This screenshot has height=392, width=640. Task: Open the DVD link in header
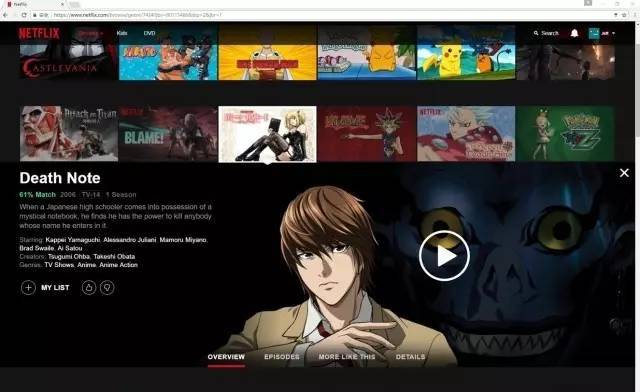tap(149, 33)
